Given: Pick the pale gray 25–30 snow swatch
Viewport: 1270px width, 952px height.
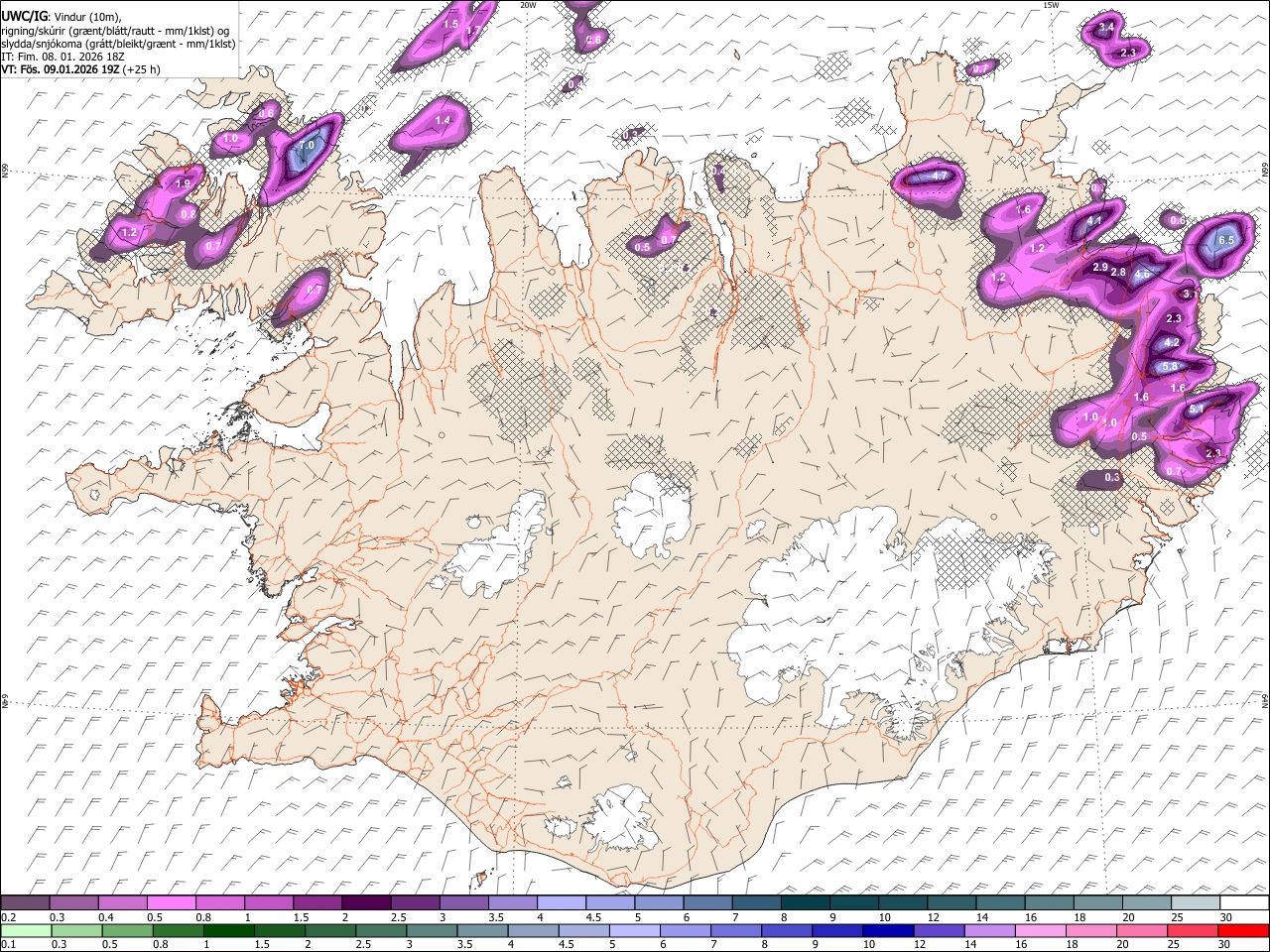Looking at the screenshot, I should coord(1196,903).
